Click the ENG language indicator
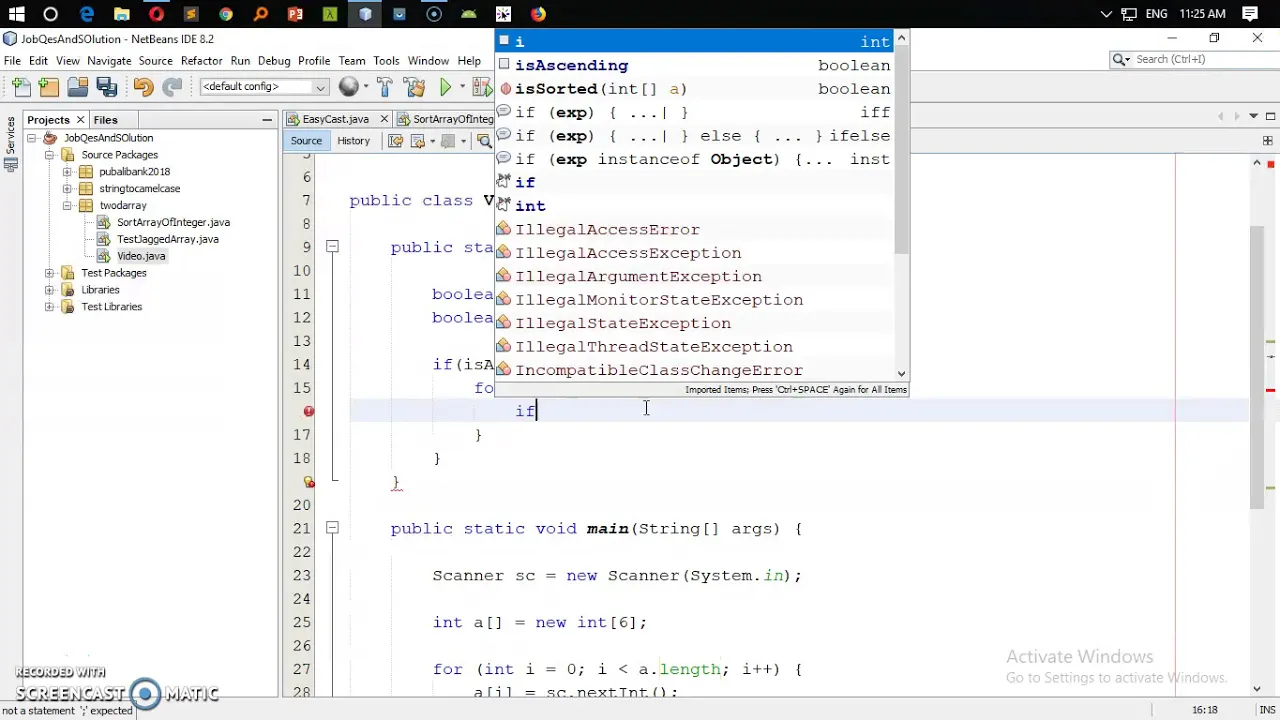Viewport: 1280px width, 720px height. tap(1156, 14)
